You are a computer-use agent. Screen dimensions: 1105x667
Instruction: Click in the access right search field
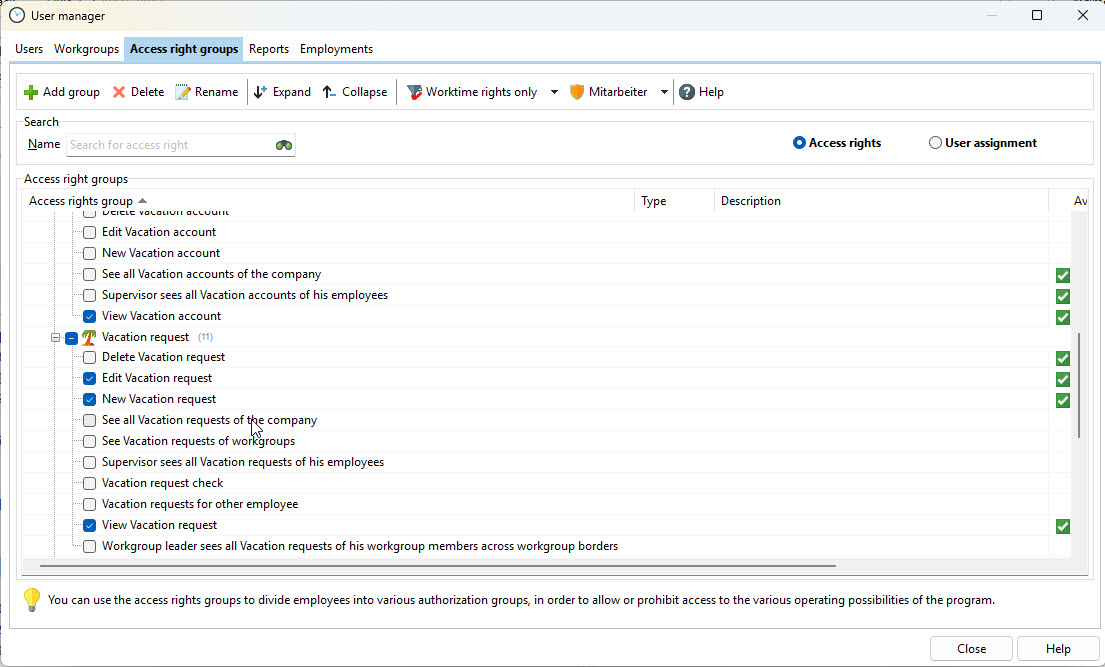pyautogui.click(x=170, y=145)
